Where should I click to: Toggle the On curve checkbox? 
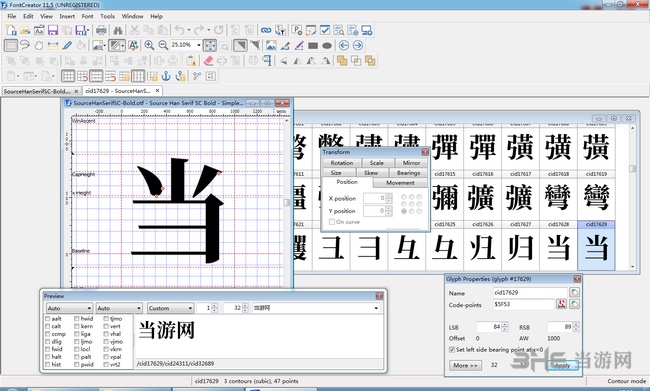click(x=332, y=222)
